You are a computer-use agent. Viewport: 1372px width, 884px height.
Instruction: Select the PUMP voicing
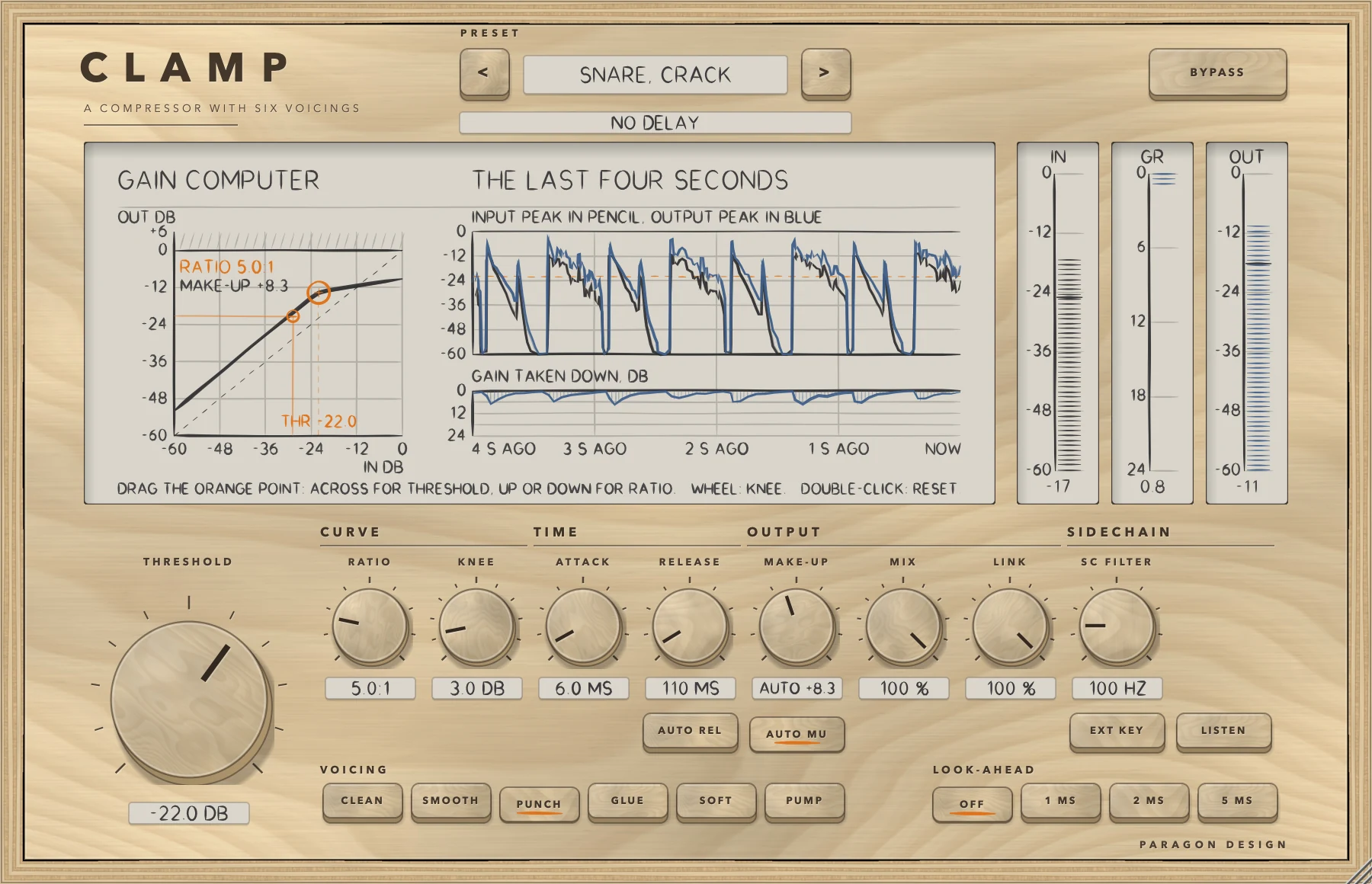[x=804, y=801]
